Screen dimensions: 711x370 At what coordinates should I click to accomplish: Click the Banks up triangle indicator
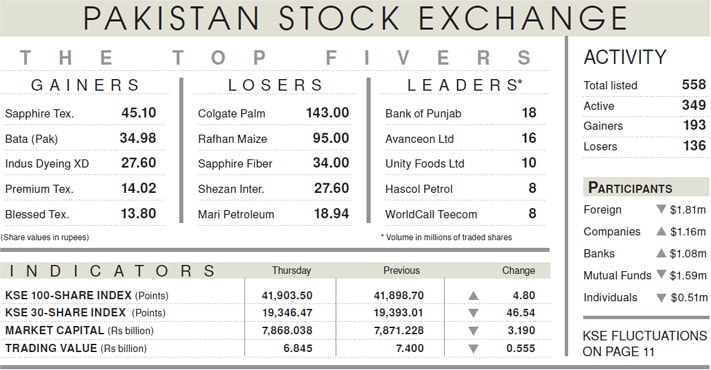661,253
